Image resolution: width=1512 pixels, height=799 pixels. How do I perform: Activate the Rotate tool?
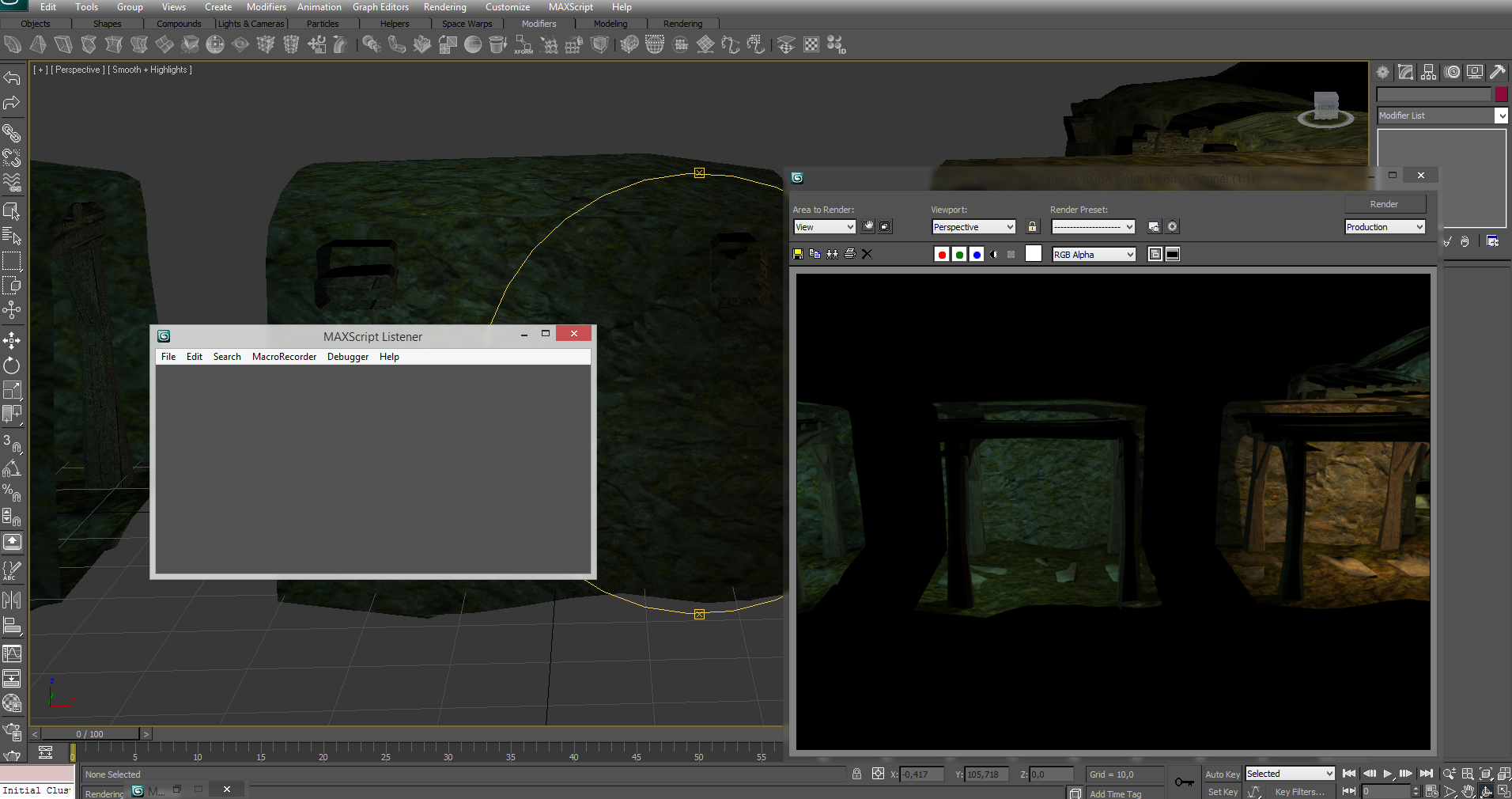(x=12, y=365)
